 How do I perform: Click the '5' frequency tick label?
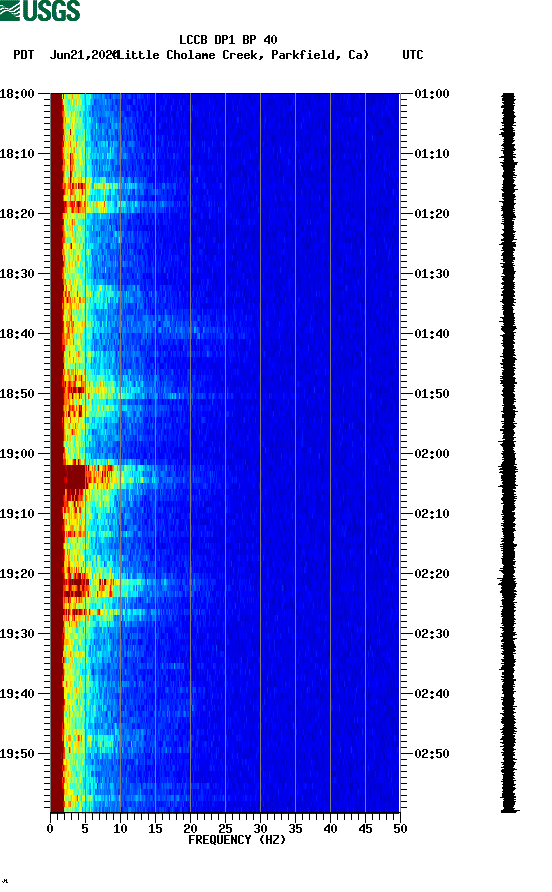pyautogui.click(x=85, y=829)
